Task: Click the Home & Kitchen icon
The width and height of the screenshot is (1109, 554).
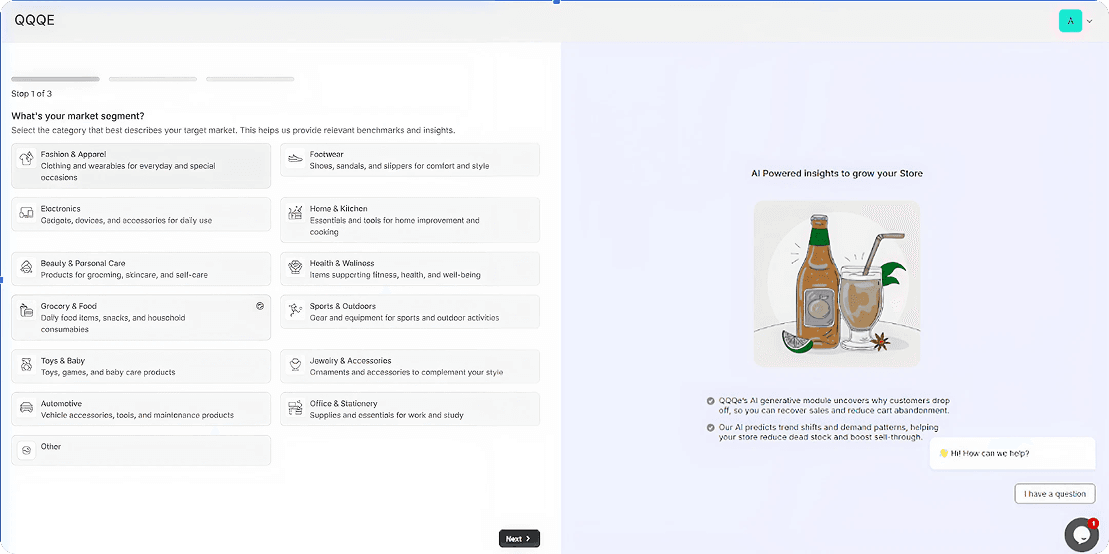Action: tap(295, 213)
